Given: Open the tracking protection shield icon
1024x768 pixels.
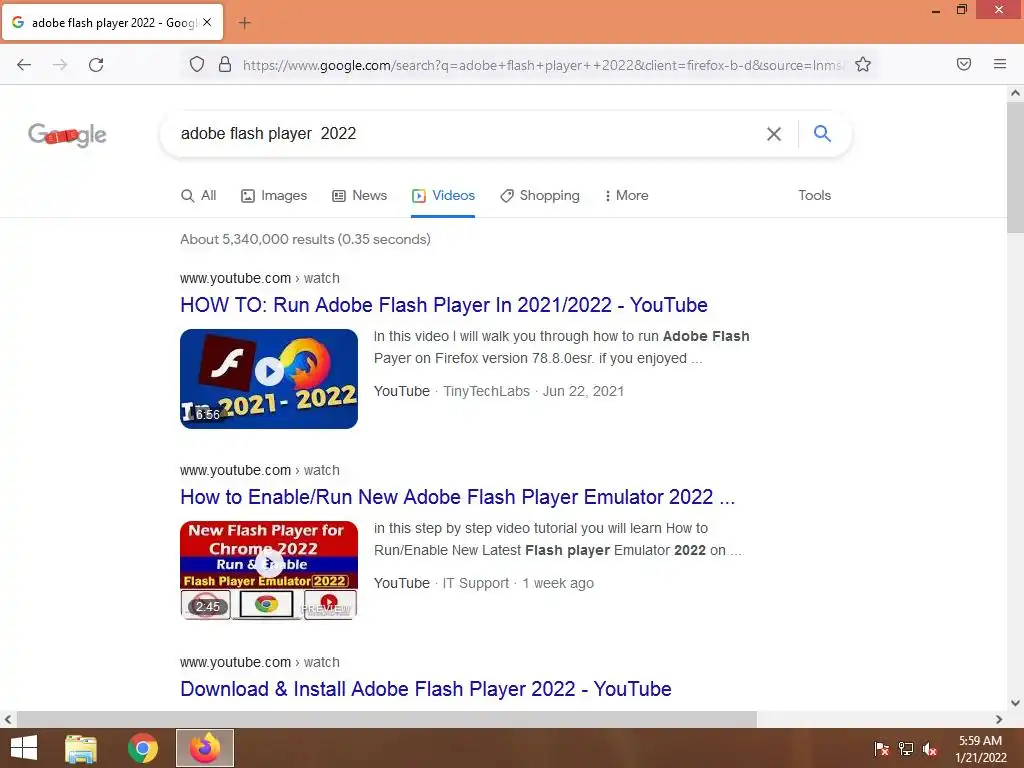Looking at the screenshot, I should tap(197, 64).
